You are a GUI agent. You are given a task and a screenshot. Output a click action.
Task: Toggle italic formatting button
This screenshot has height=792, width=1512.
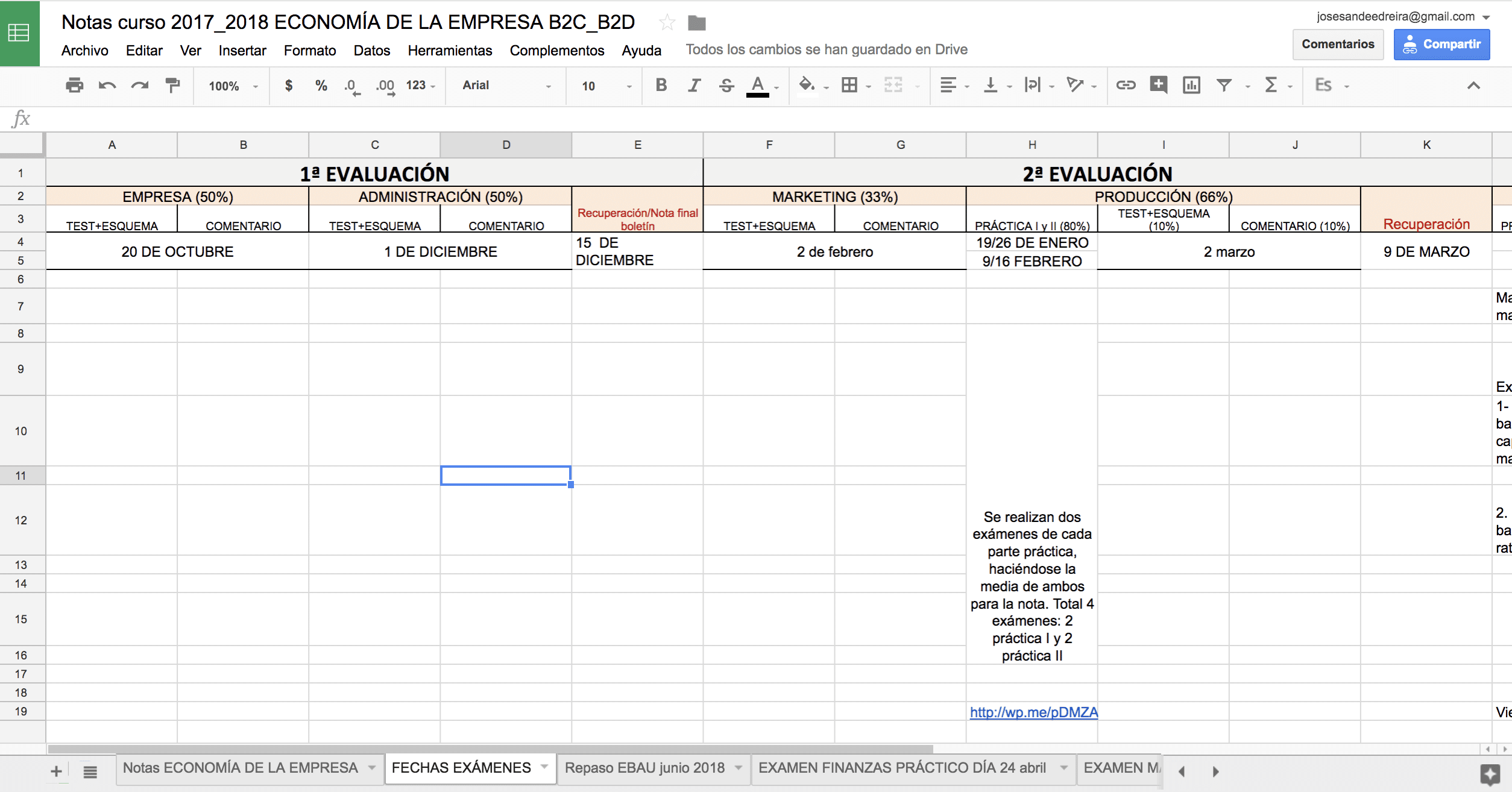[x=694, y=86]
